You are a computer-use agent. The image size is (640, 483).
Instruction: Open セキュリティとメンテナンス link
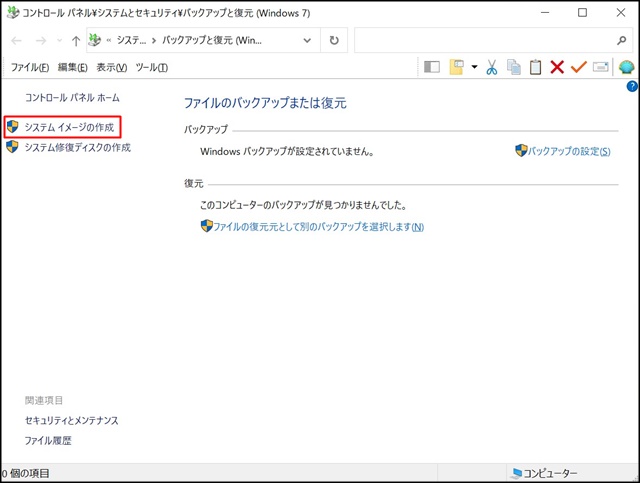(71, 421)
